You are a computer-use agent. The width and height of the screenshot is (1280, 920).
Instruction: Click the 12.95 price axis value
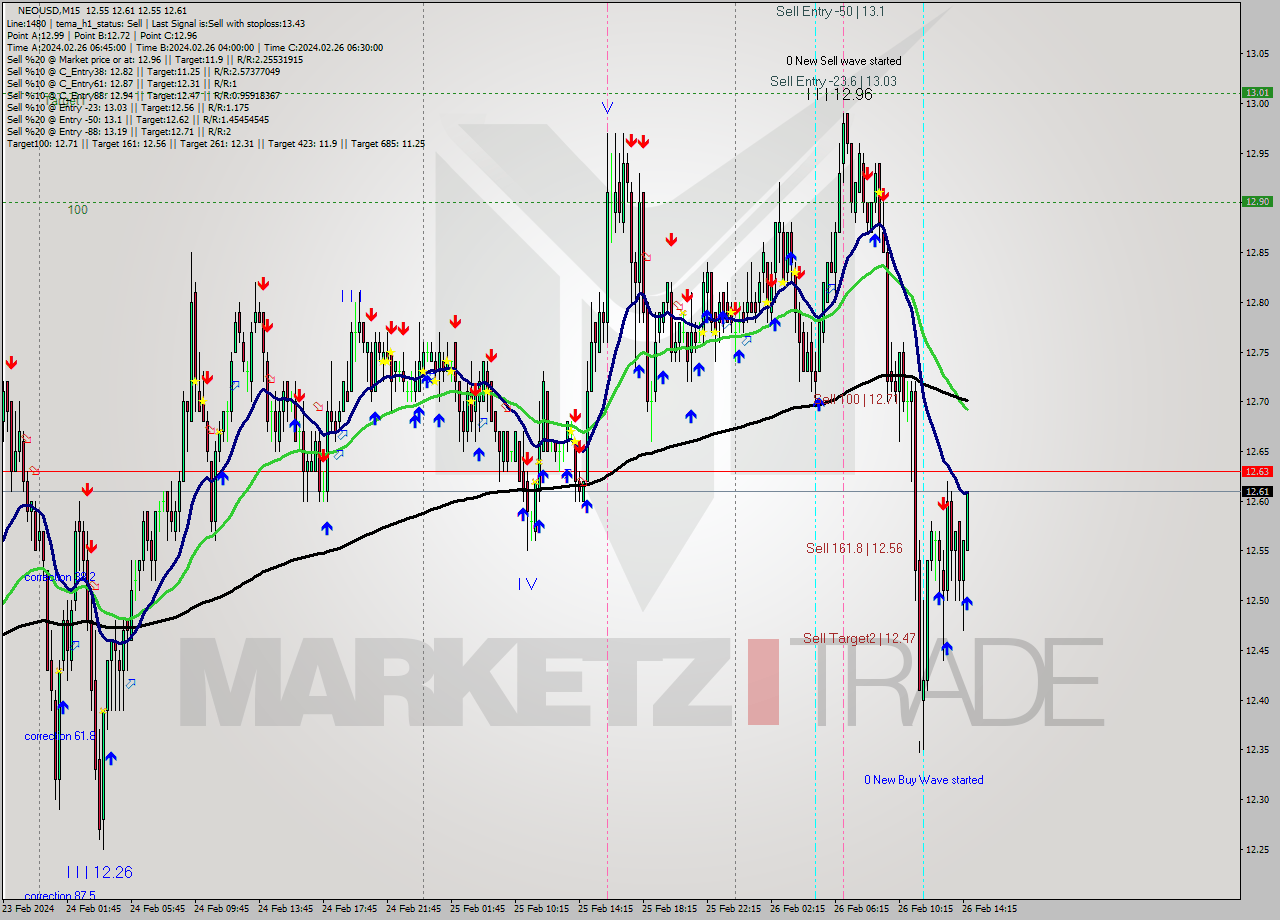[x=1257, y=154]
